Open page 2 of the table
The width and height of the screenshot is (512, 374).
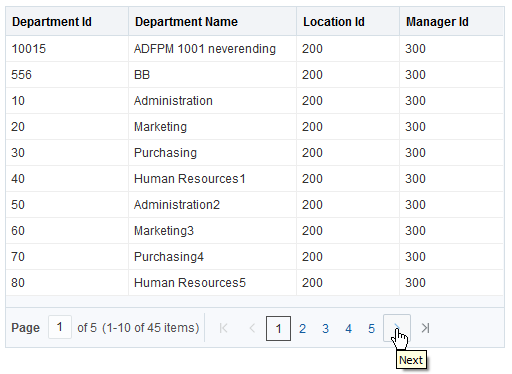302,329
